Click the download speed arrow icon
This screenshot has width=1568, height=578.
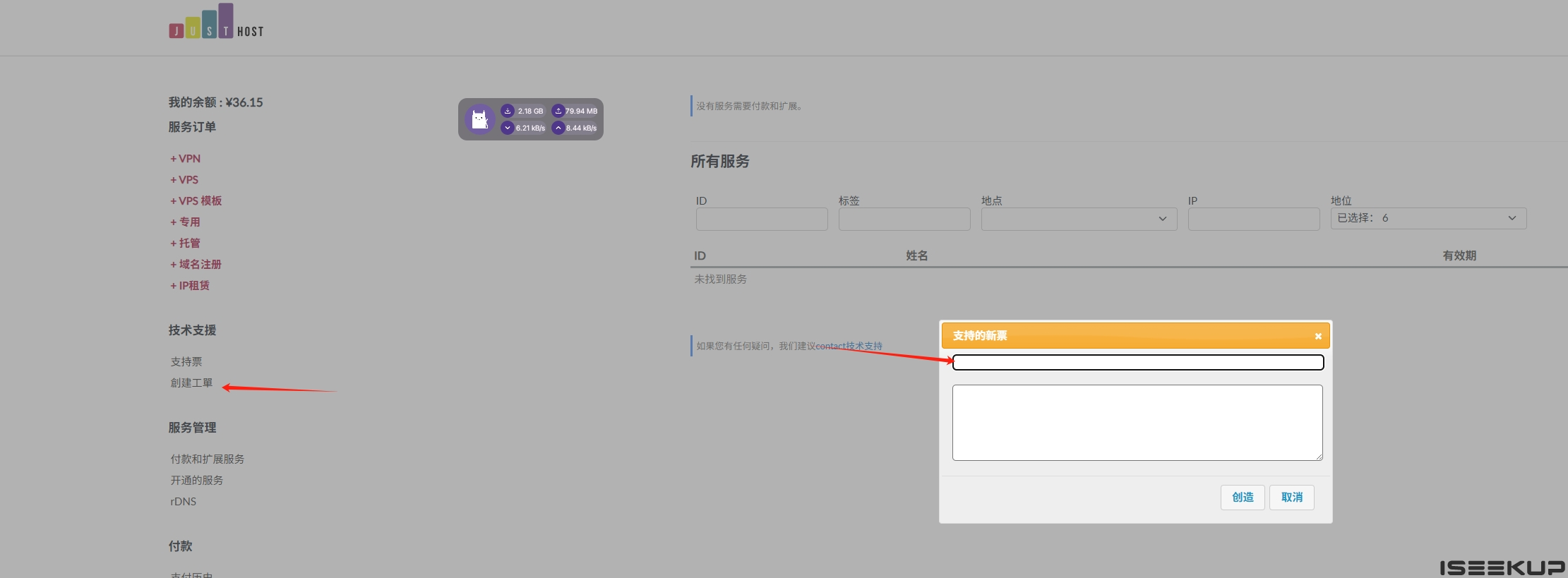coord(507,128)
